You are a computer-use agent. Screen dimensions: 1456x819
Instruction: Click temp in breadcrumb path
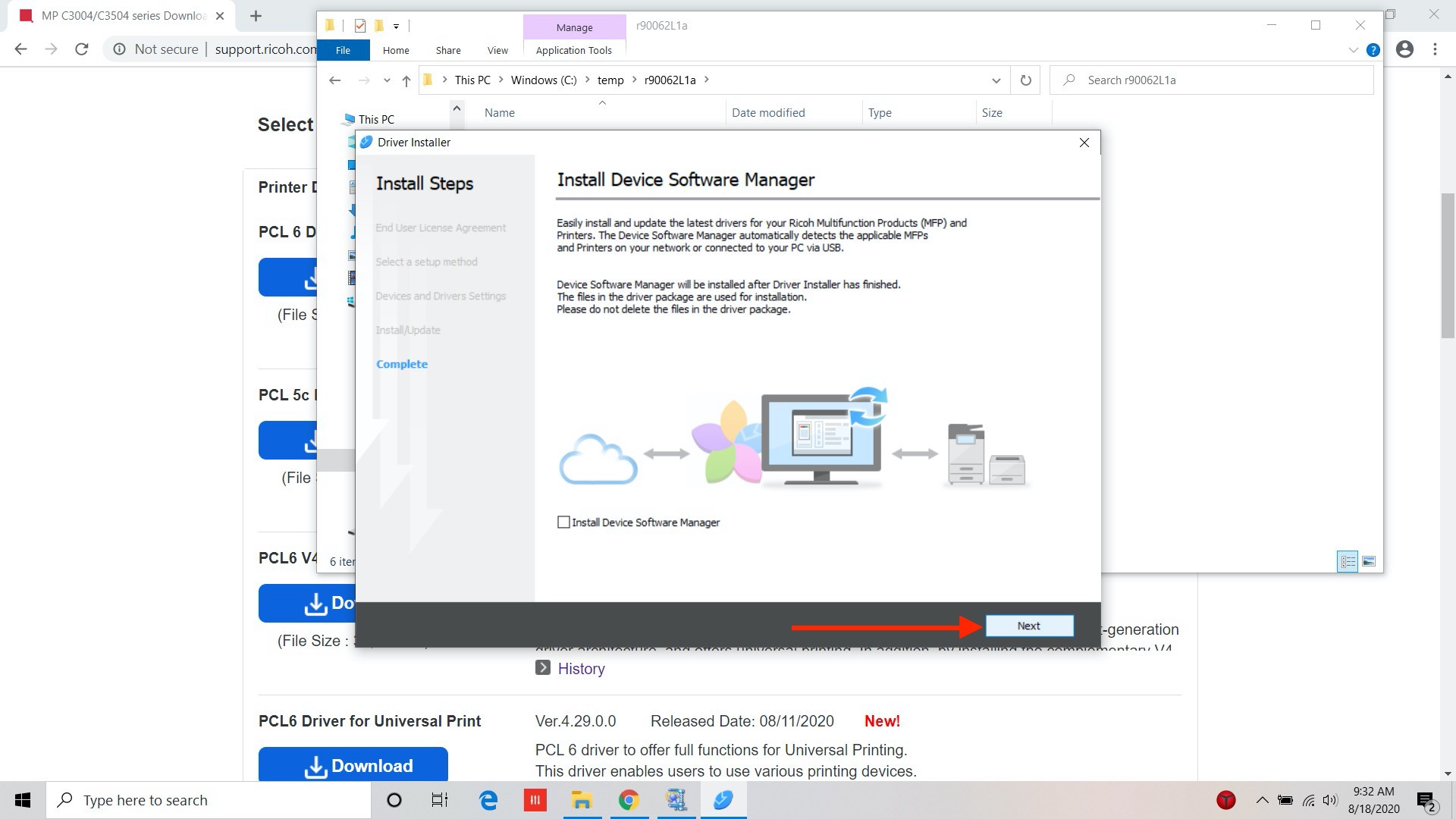pos(610,80)
